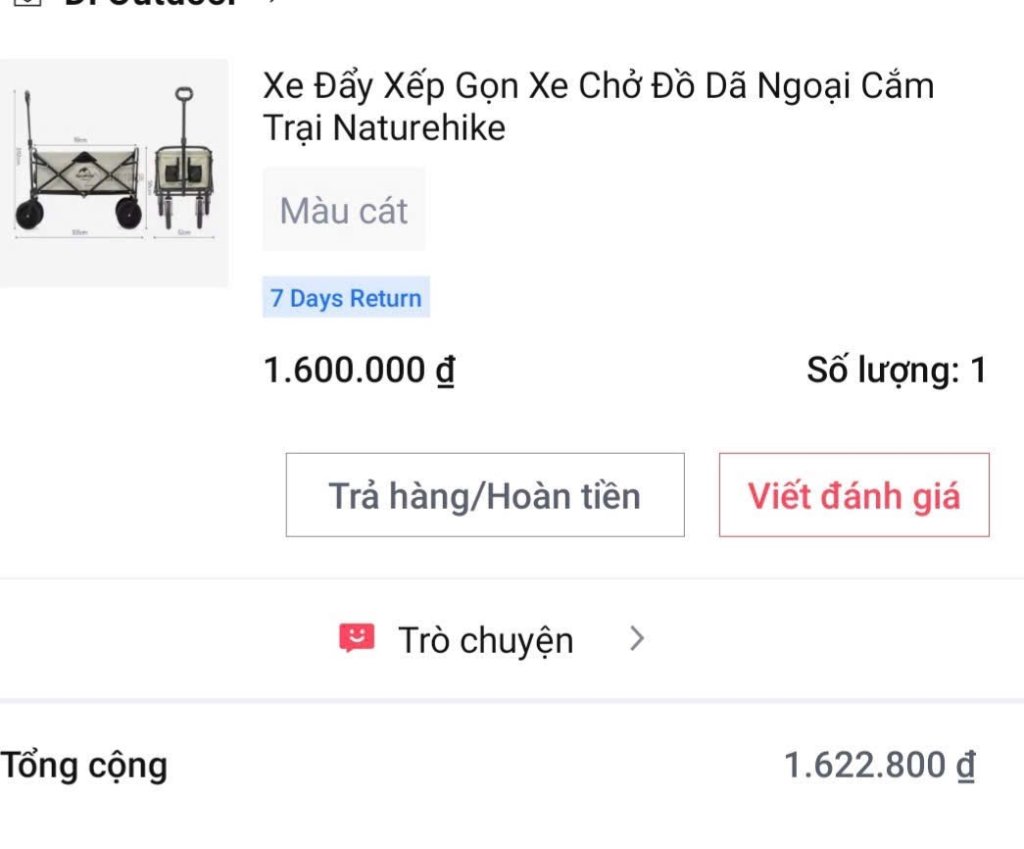This screenshot has width=1024, height=849.
Task: Click the đ currency symbol beside the total
Action: 965,767
